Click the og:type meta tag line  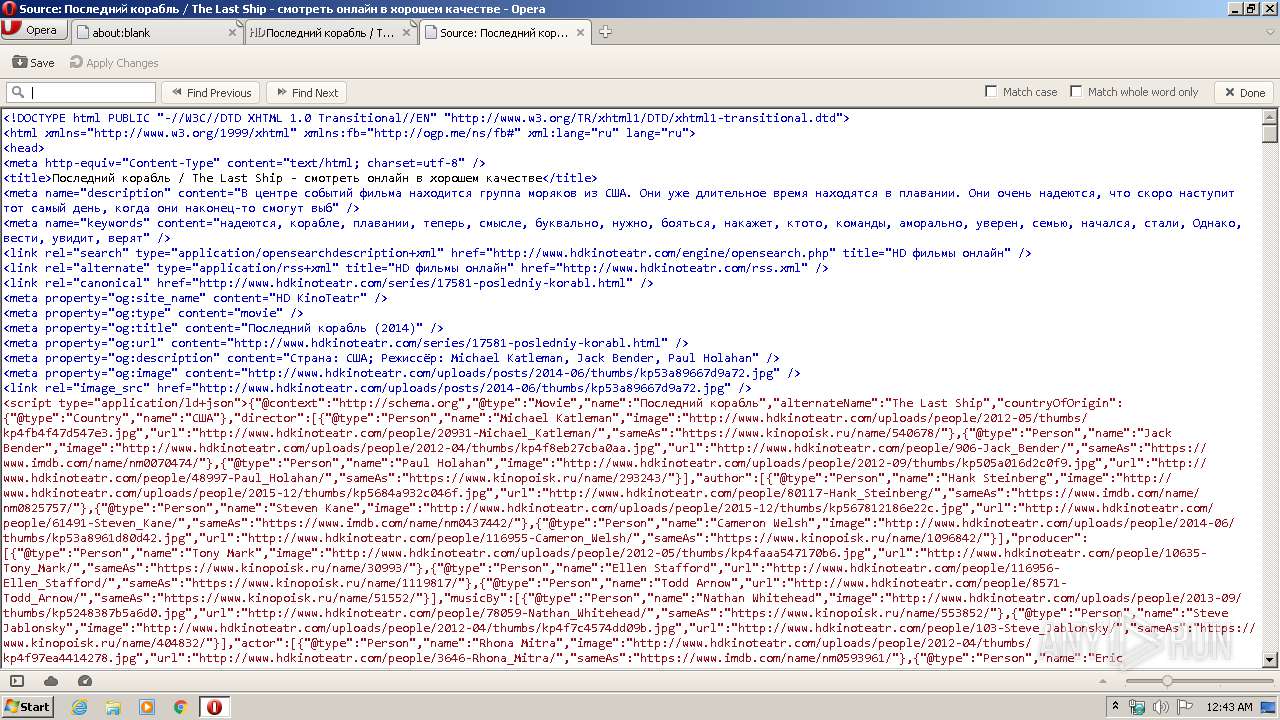pyautogui.click(x=153, y=313)
